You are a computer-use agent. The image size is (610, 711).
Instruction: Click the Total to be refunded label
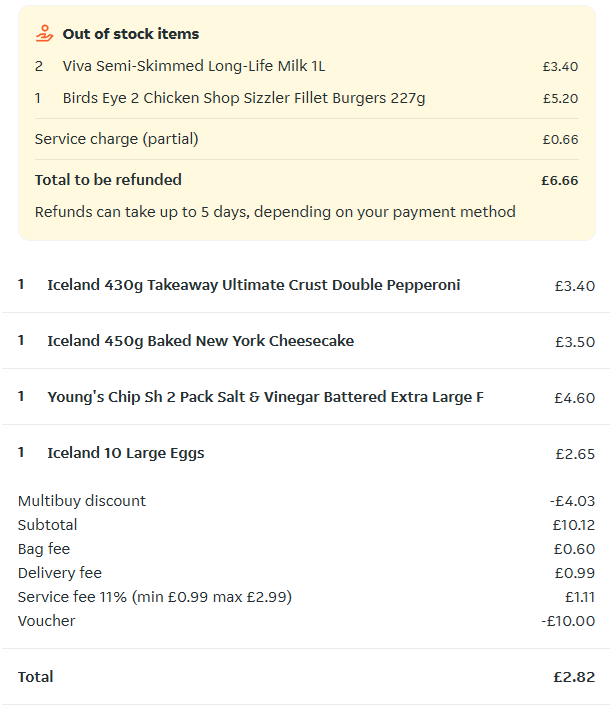click(108, 180)
